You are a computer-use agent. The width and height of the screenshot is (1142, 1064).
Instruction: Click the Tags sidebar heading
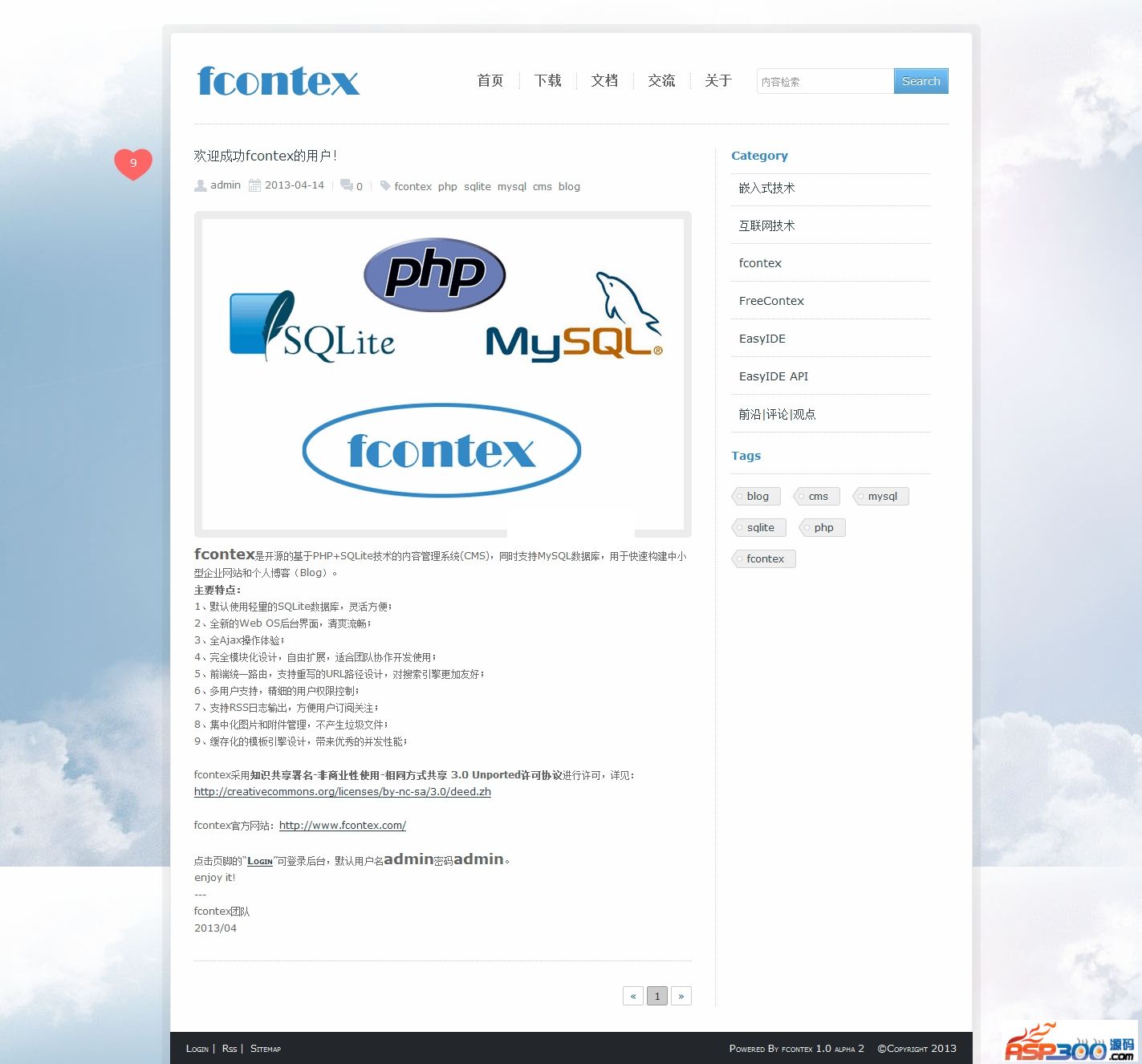[746, 456]
